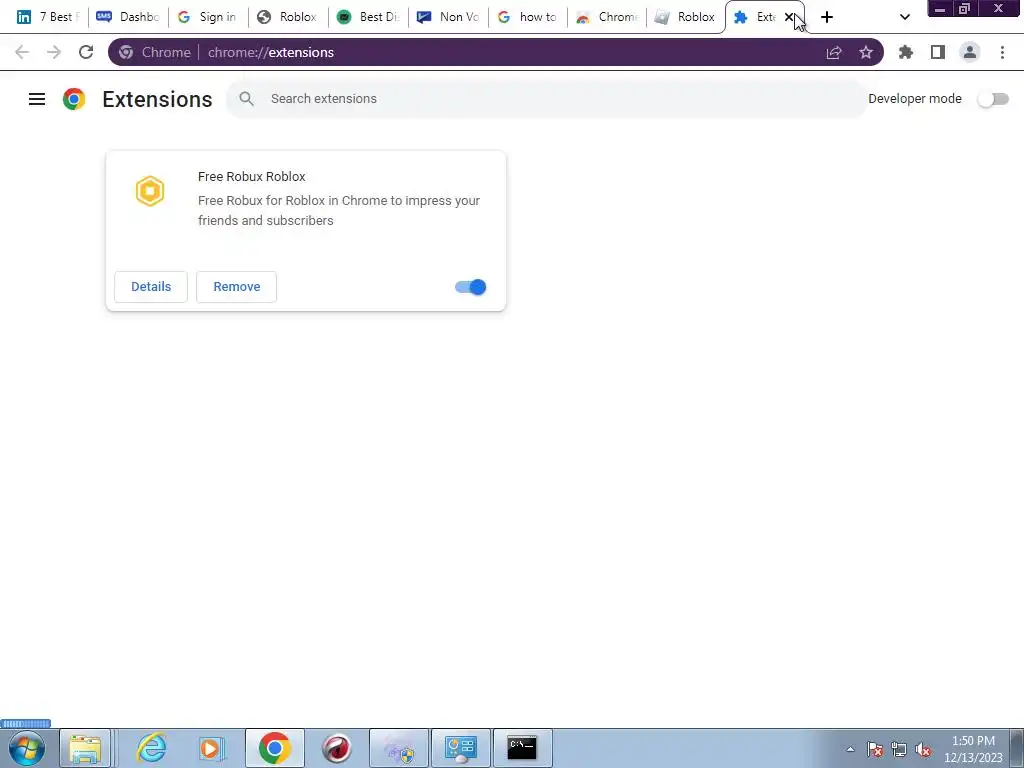1024x768 pixels.
Task: Switch to the how to Google tab
Action: click(x=528, y=17)
